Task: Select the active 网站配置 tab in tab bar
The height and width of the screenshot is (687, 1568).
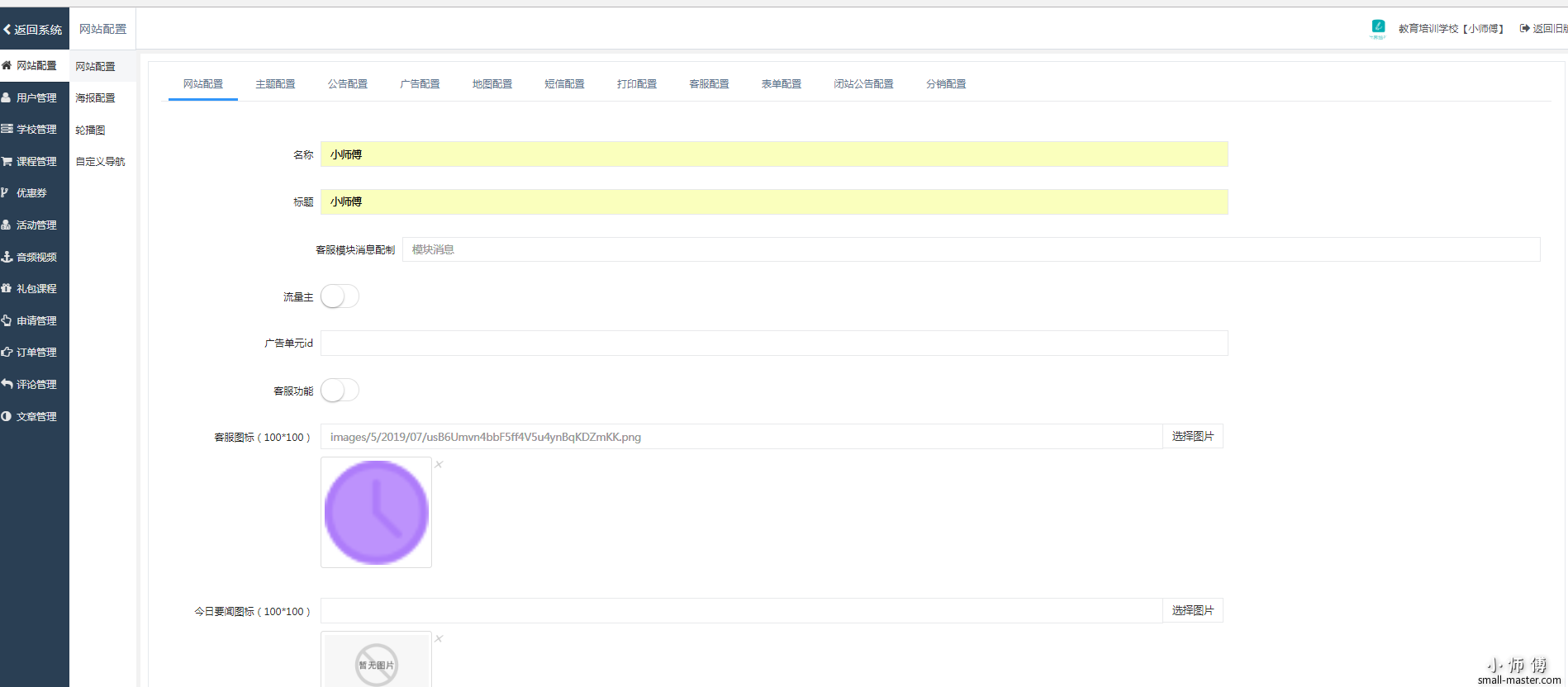Action: pos(203,84)
